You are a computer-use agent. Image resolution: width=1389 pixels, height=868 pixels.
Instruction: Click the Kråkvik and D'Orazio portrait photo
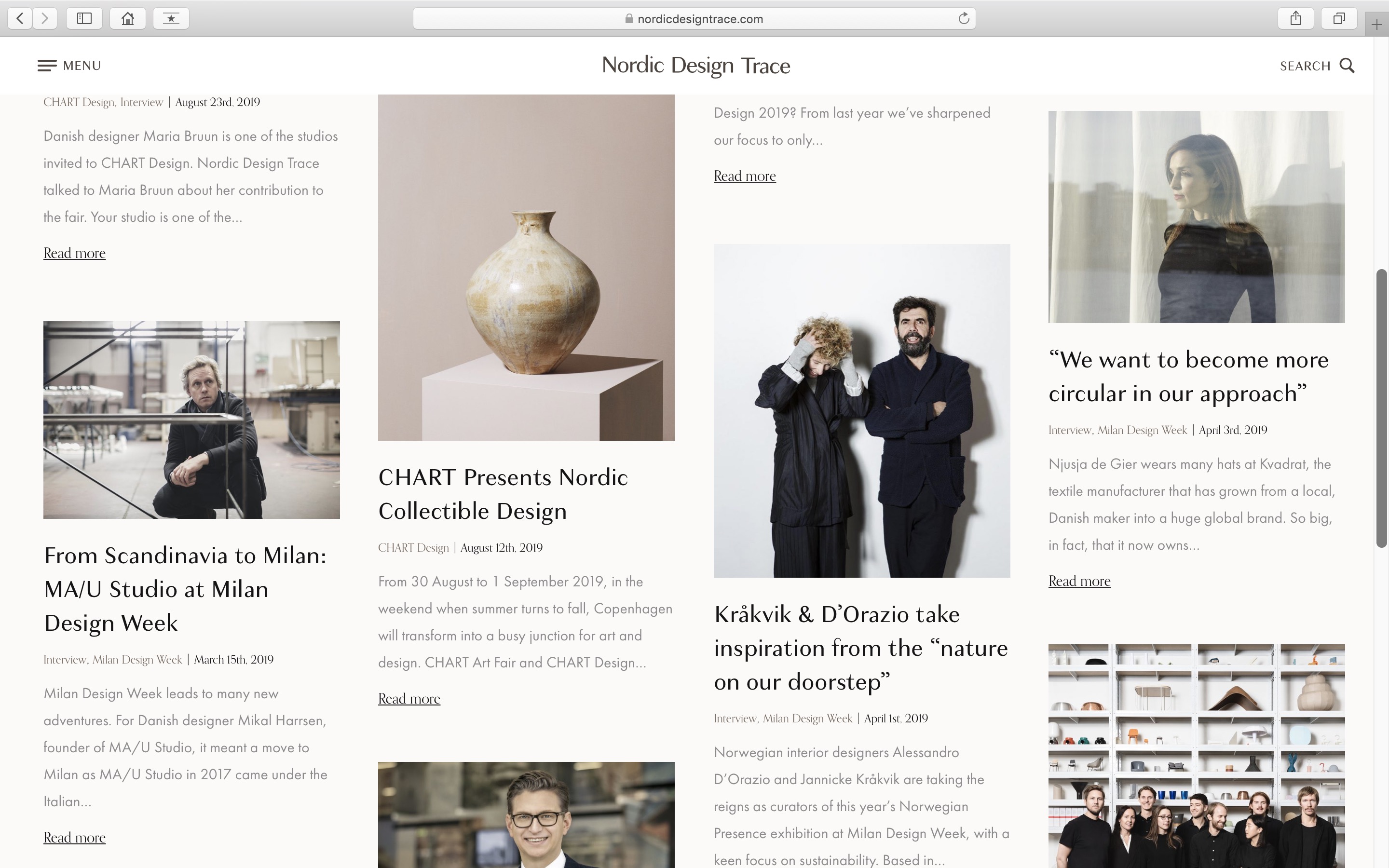tap(861, 410)
